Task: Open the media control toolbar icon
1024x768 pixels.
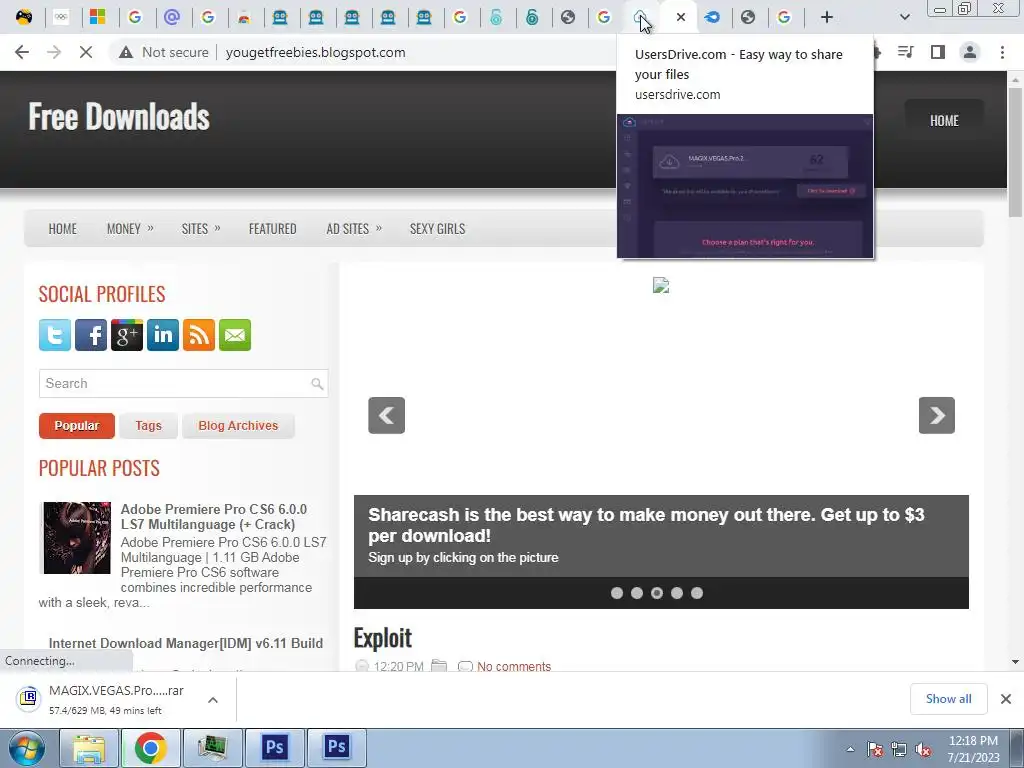Action: 906,52
